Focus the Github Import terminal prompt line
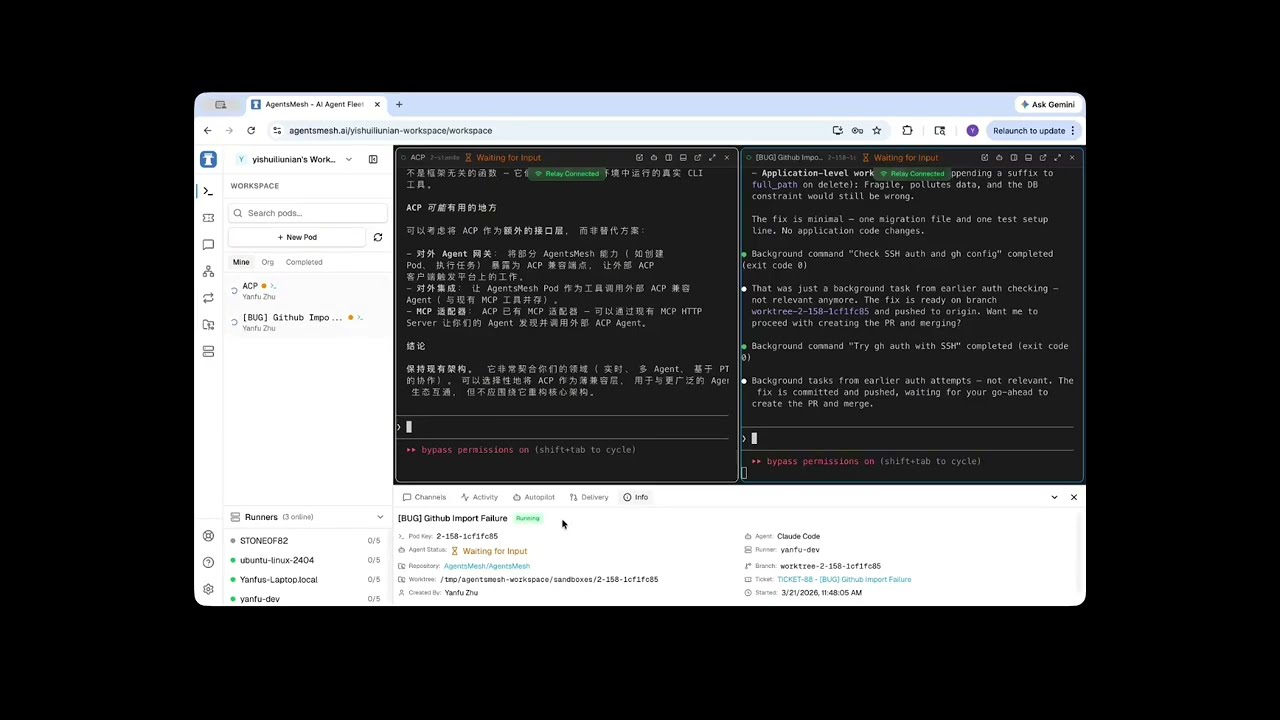Image resolution: width=1280 pixels, height=720 pixels. coord(910,438)
